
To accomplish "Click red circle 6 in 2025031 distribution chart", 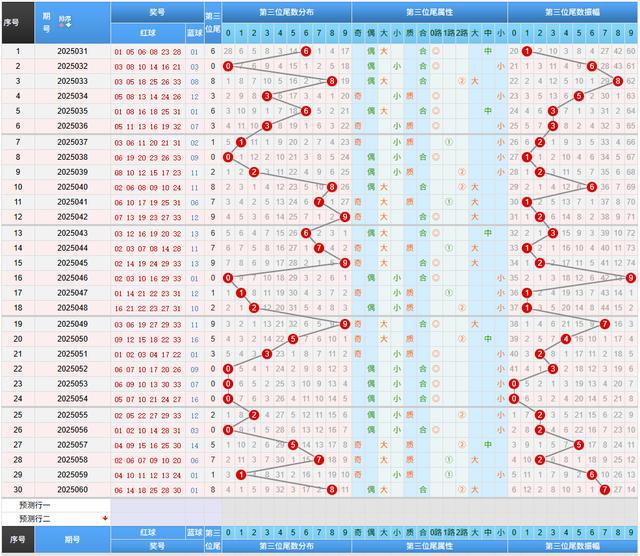I will (x=306, y=51).
